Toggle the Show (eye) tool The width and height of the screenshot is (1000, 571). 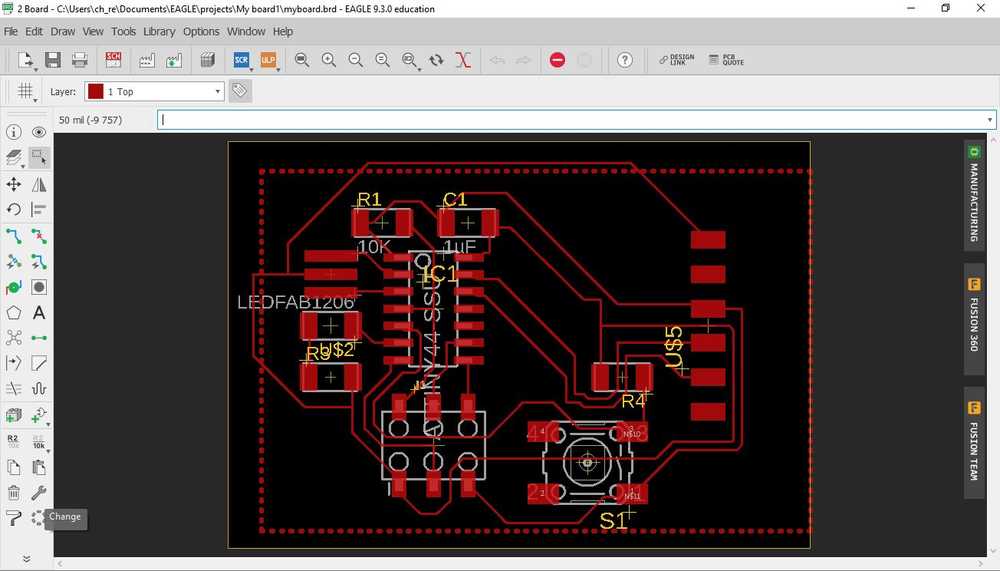[x=39, y=132]
